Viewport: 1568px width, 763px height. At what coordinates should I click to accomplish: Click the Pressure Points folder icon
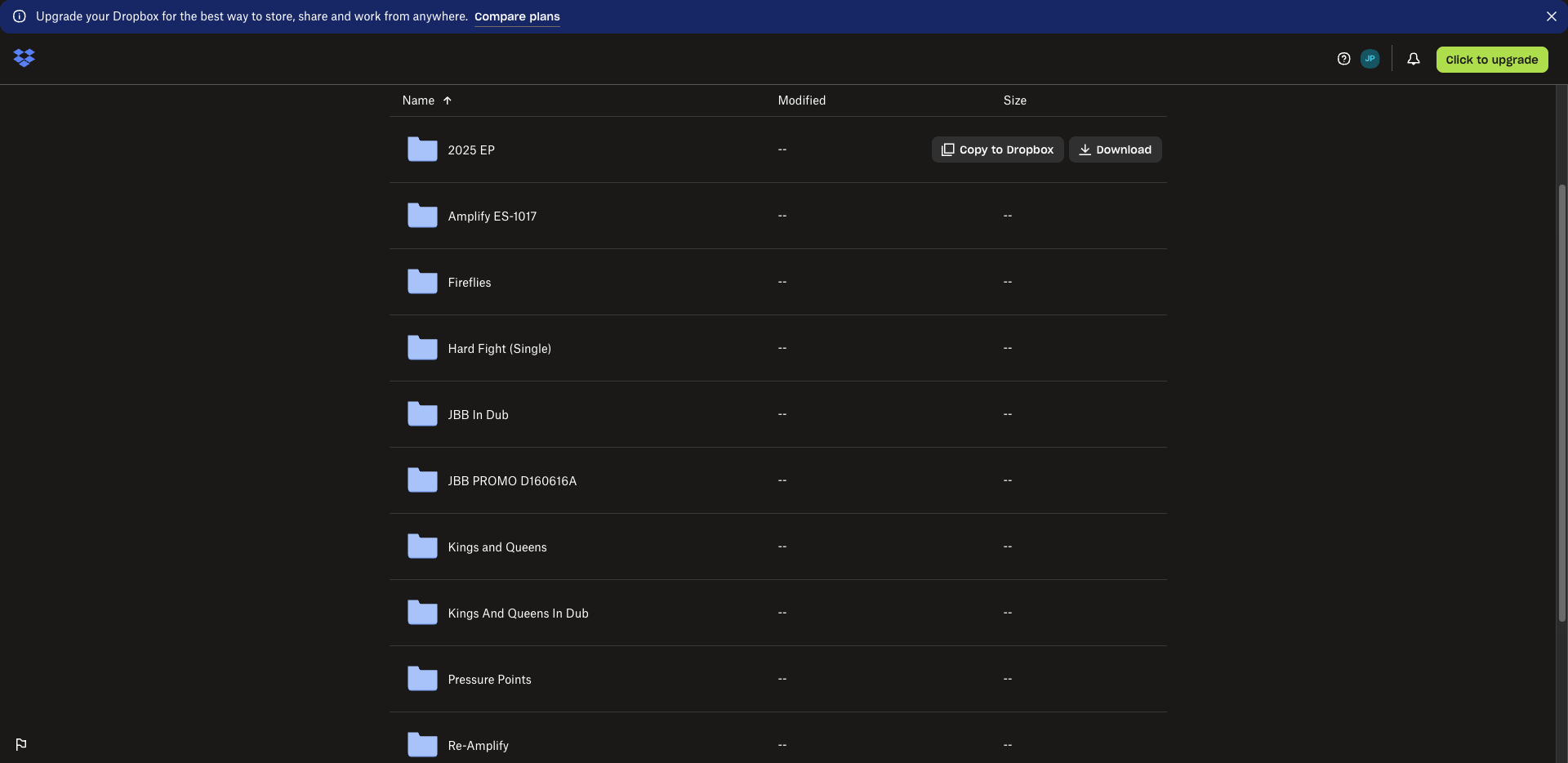pyautogui.click(x=422, y=679)
